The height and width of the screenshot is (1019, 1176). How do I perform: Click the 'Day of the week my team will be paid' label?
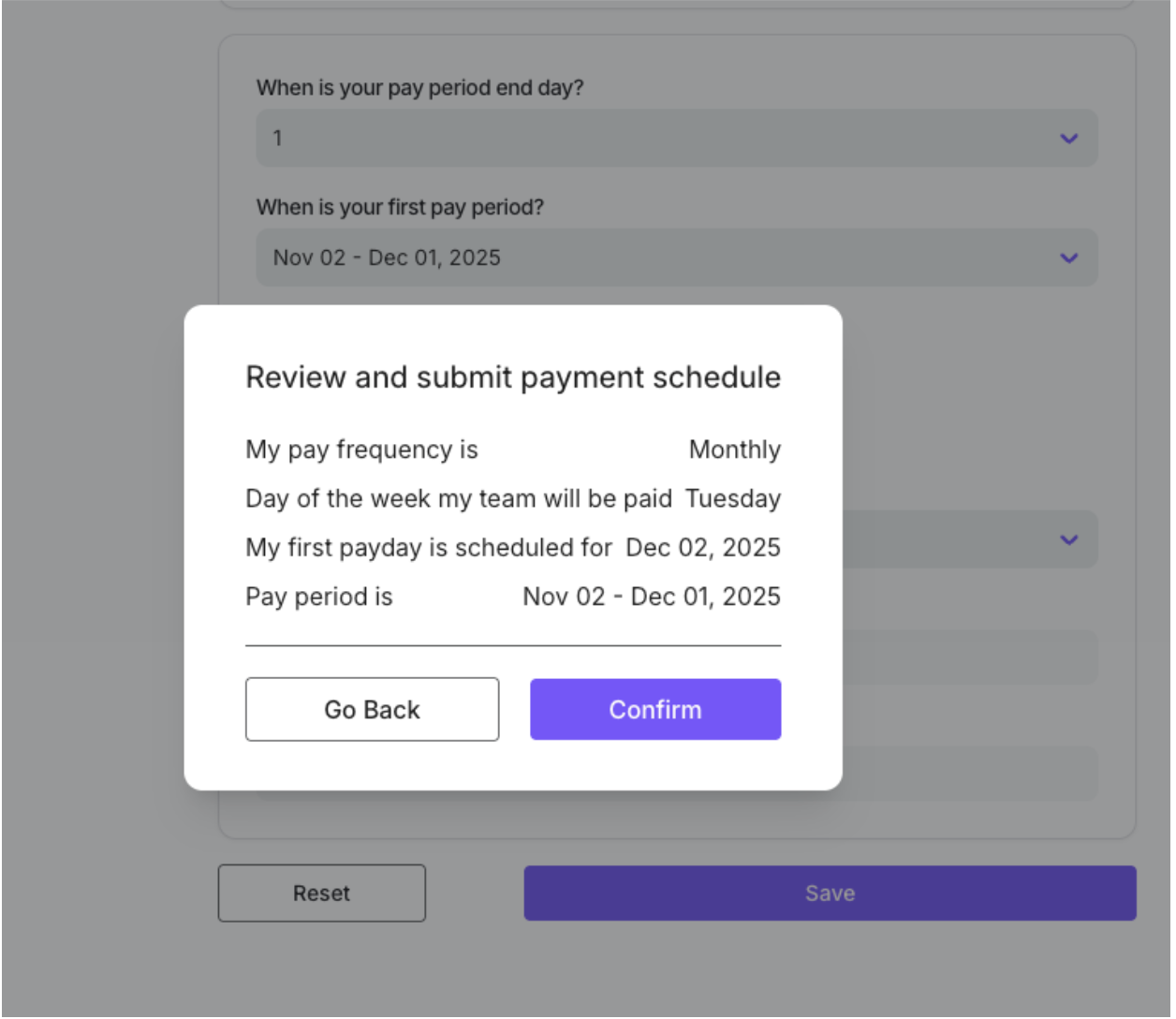coord(459,499)
